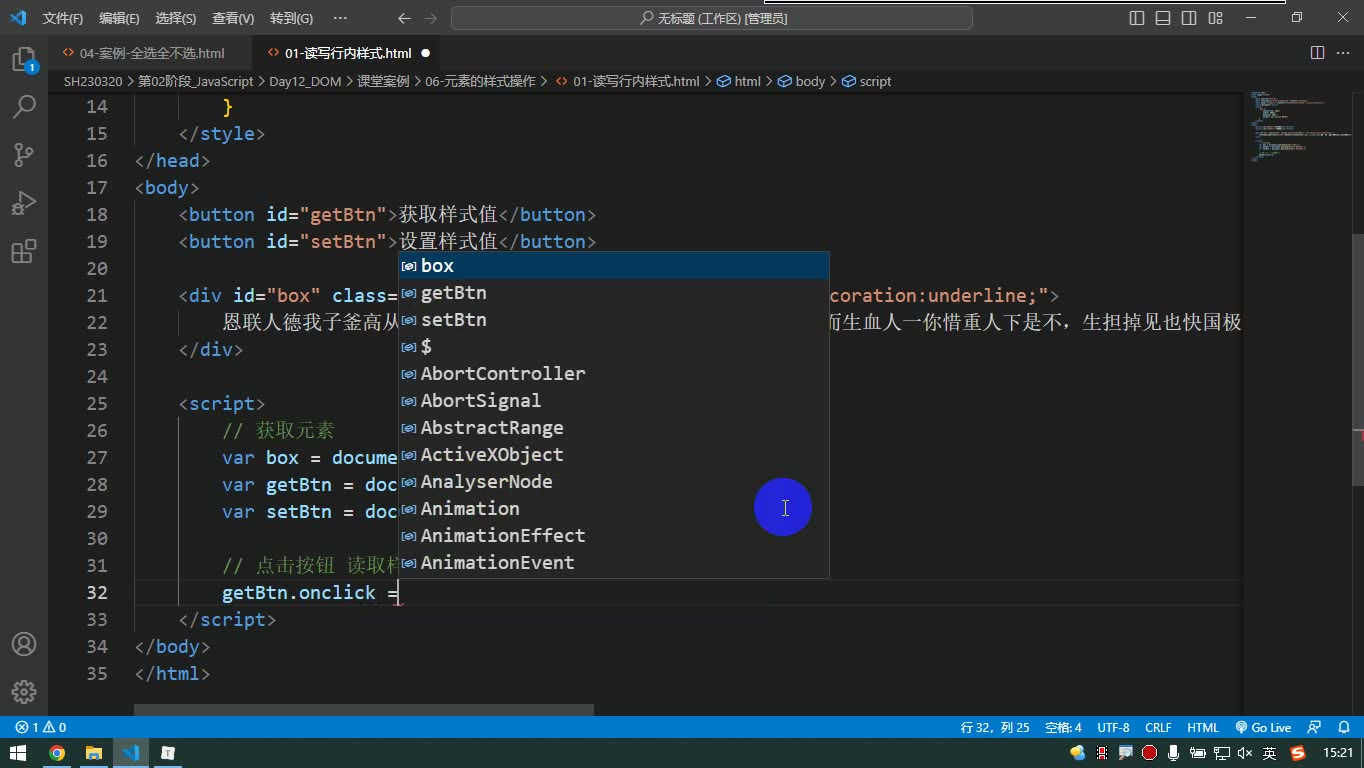The width and height of the screenshot is (1364, 768).
Task: Select the getBtn autocomplete suggestion
Action: tap(614, 292)
